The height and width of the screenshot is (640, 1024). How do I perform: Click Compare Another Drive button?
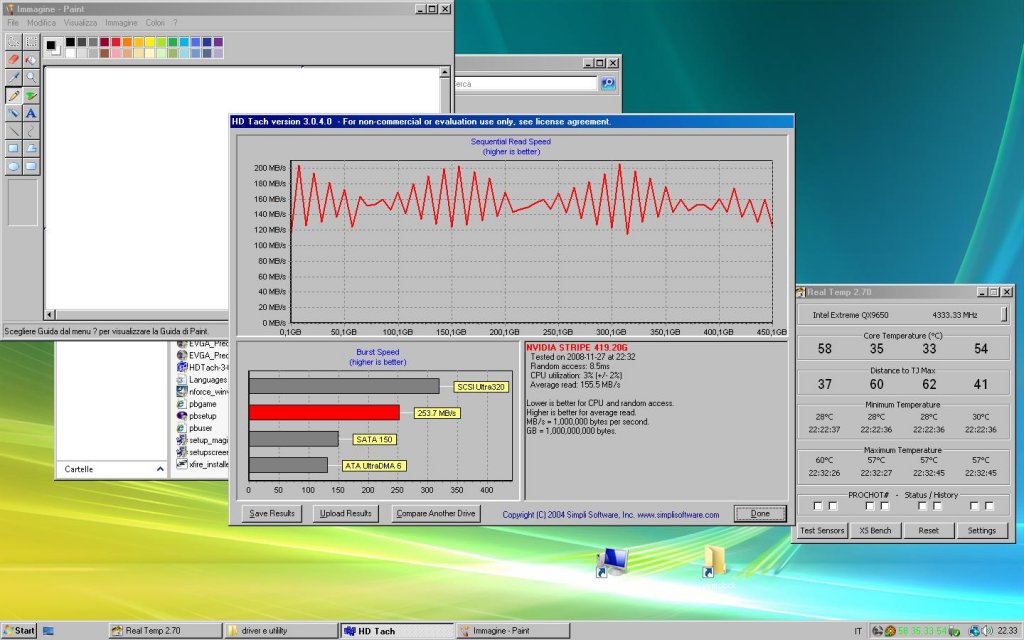coord(436,513)
